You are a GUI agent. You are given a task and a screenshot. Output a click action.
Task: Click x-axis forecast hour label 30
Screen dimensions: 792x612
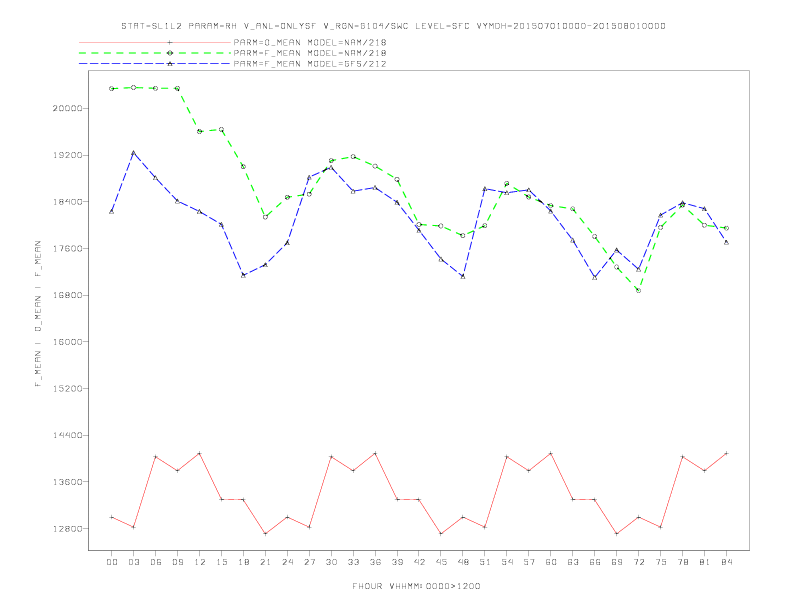331,562
